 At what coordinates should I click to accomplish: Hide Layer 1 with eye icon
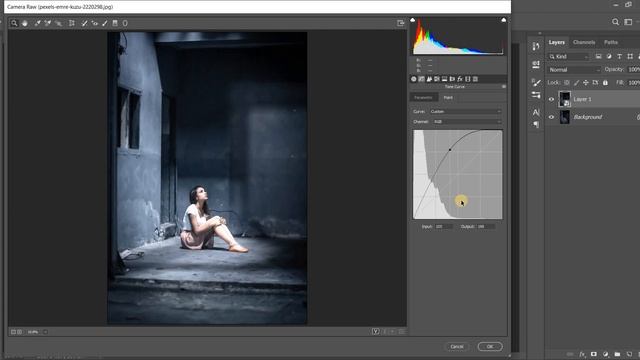[551, 99]
